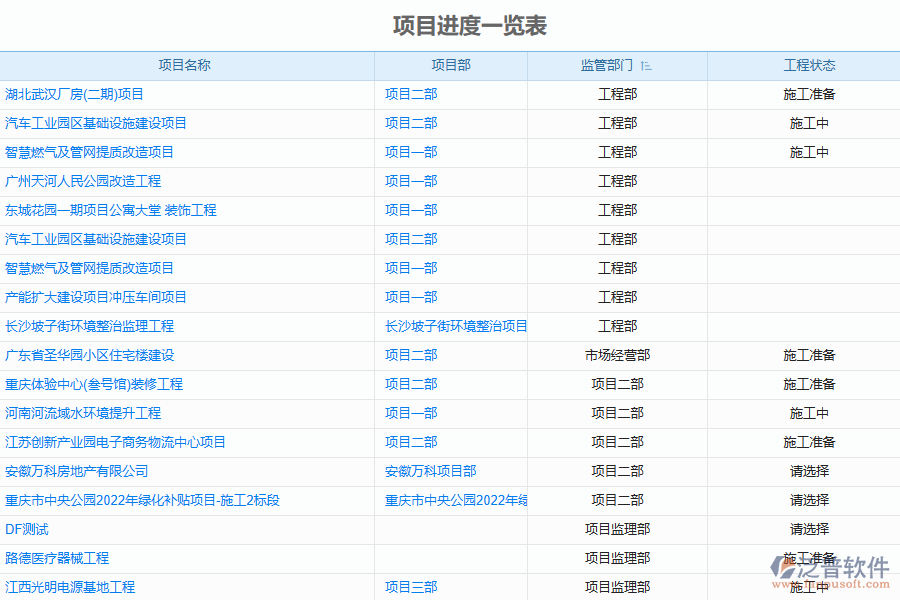Image resolution: width=900 pixels, height=600 pixels.
Task: Open 请选择 status dropdown for 安徽万科房地产有限公司
Action: click(809, 471)
